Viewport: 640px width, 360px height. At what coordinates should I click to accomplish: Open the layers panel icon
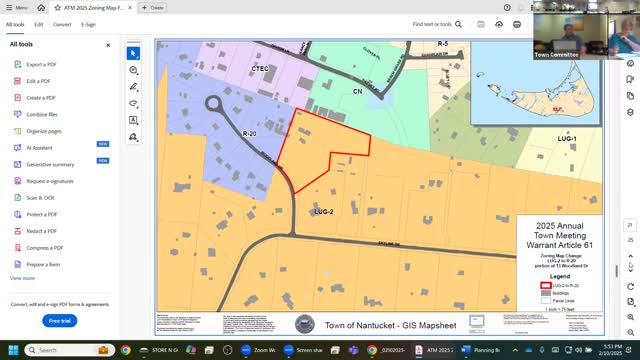tap(630, 112)
